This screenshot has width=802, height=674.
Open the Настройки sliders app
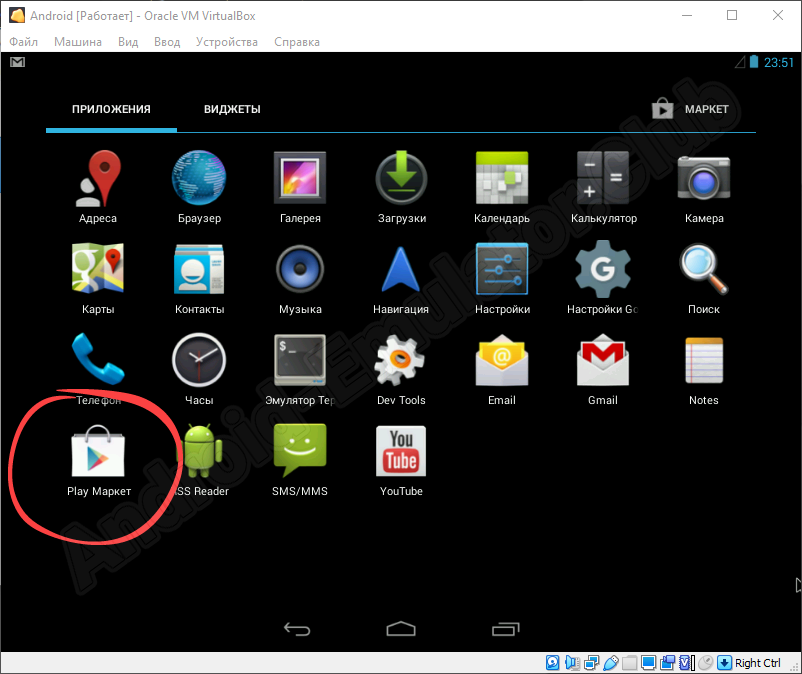pyautogui.click(x=502, y=278)
